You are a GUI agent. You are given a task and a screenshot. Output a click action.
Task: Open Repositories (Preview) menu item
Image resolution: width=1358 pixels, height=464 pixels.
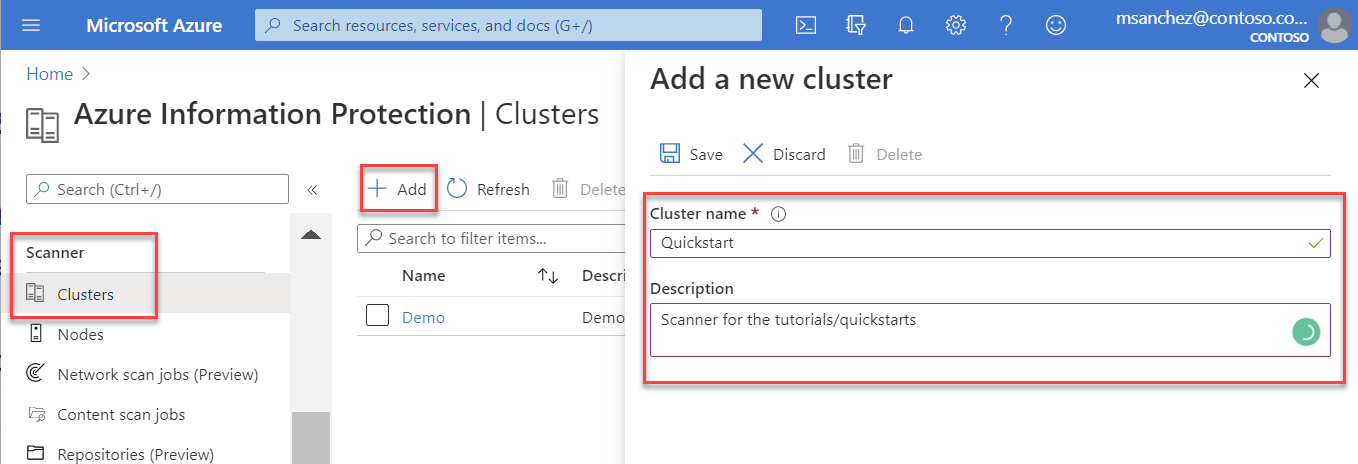coord(146,454)
